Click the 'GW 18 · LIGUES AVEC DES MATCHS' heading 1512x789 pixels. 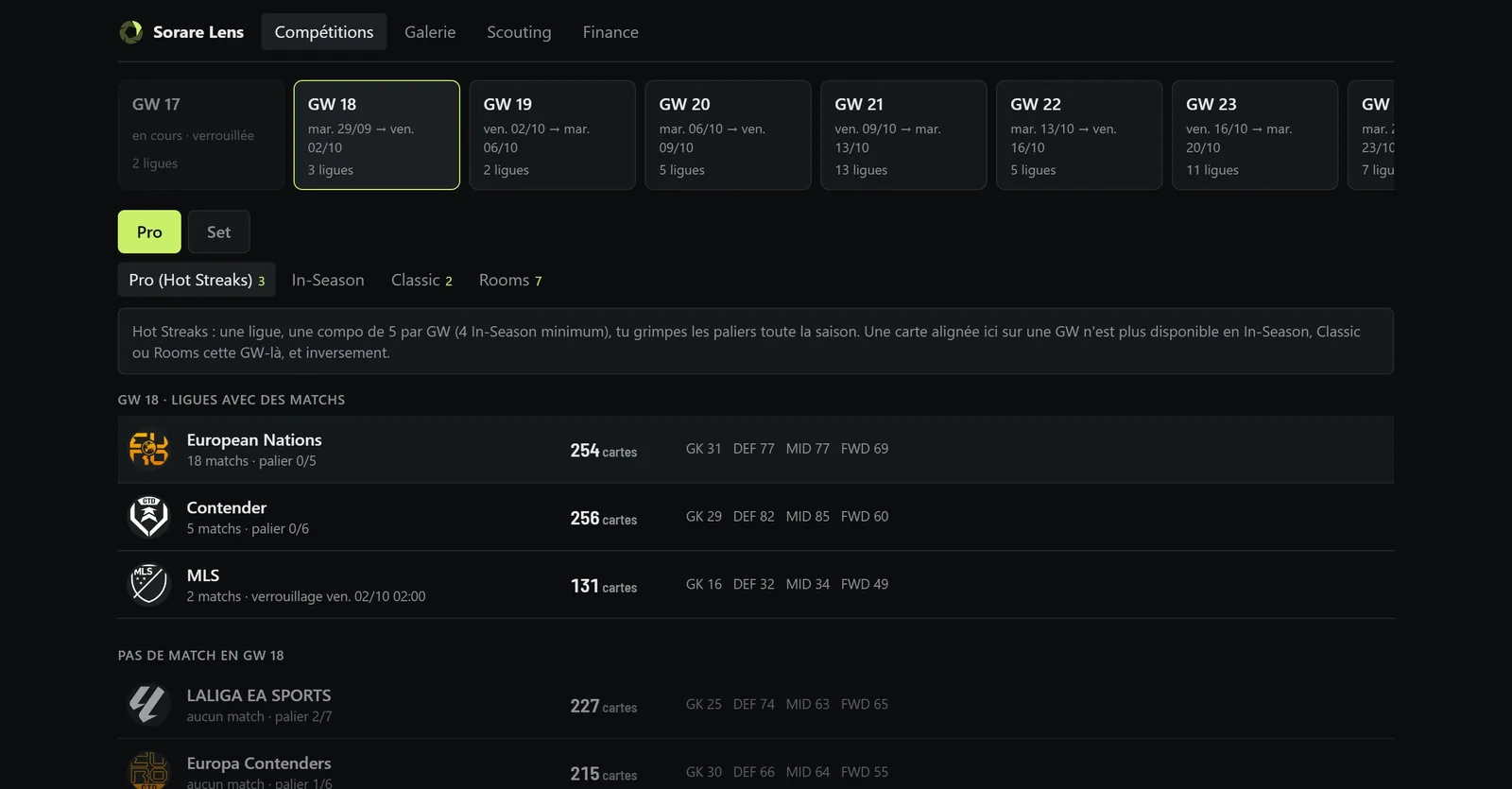click(x=232, y=401)
